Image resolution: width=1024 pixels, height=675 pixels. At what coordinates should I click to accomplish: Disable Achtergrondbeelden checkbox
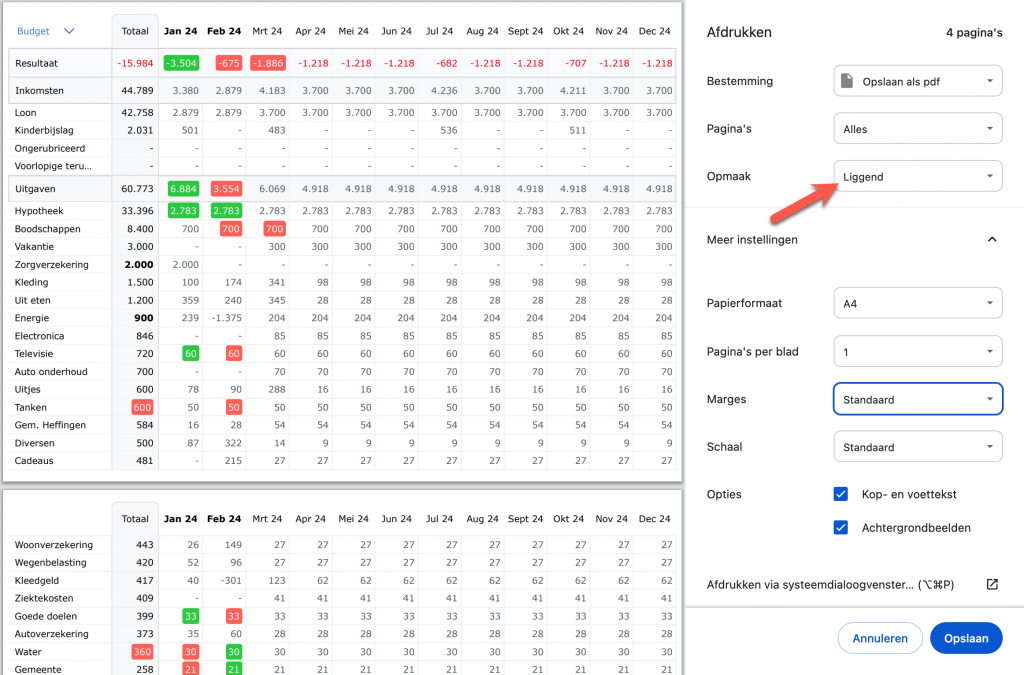click(840, 528)
